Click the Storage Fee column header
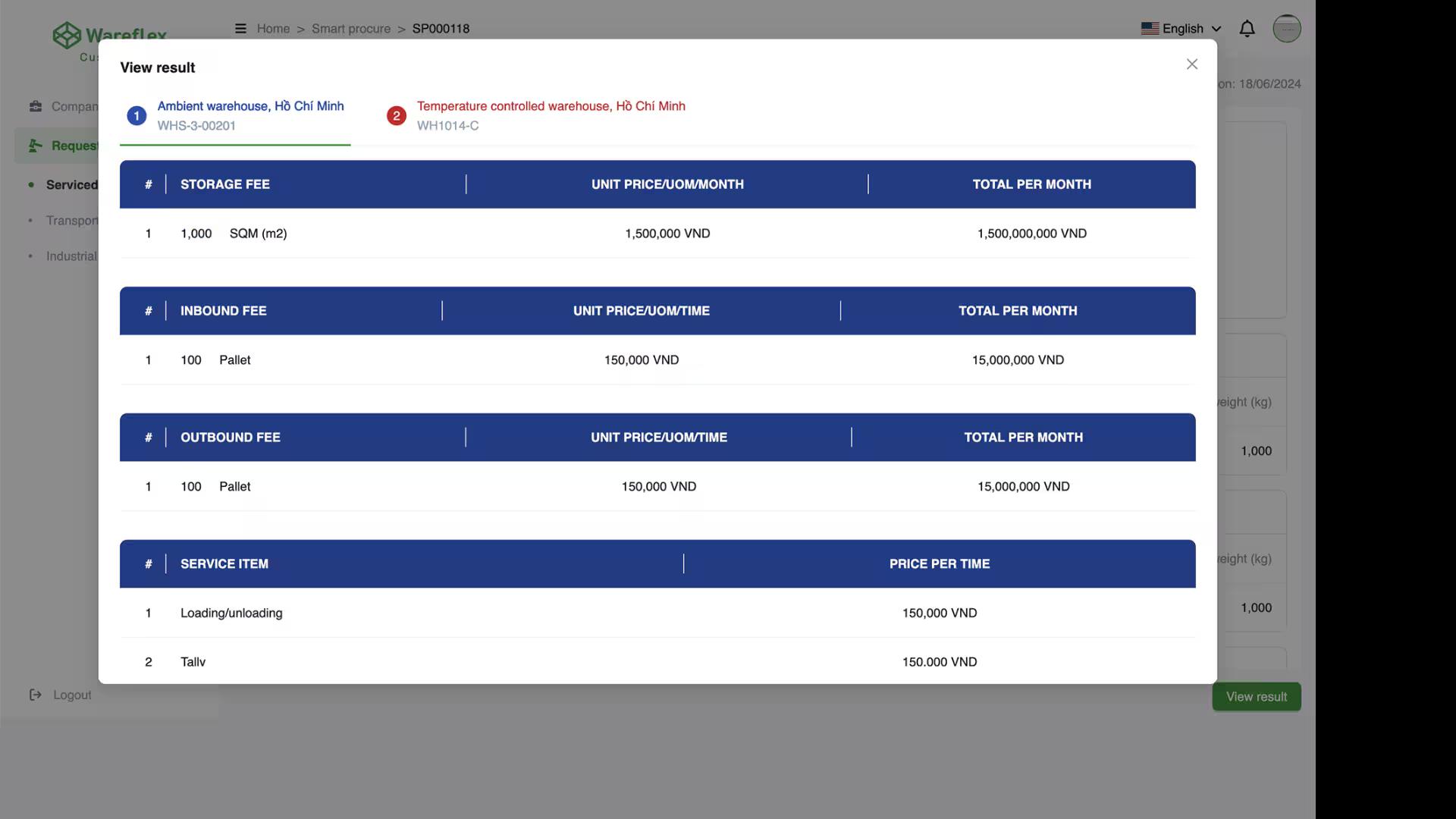Screen dimensions: 1456x819 pos(224,184)
